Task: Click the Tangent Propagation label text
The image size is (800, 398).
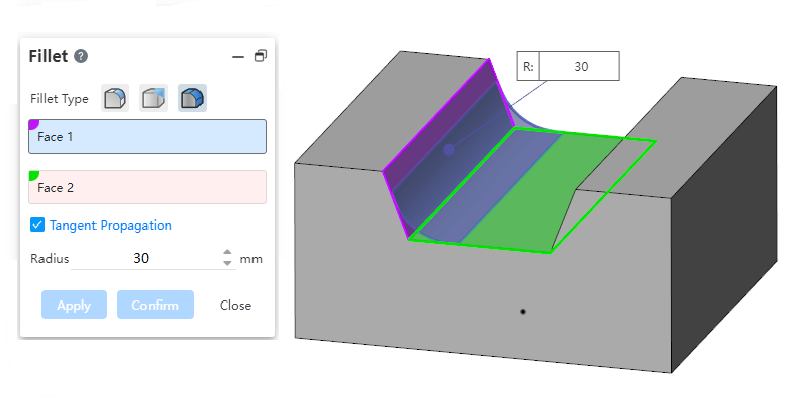Action: pos(111,225)
